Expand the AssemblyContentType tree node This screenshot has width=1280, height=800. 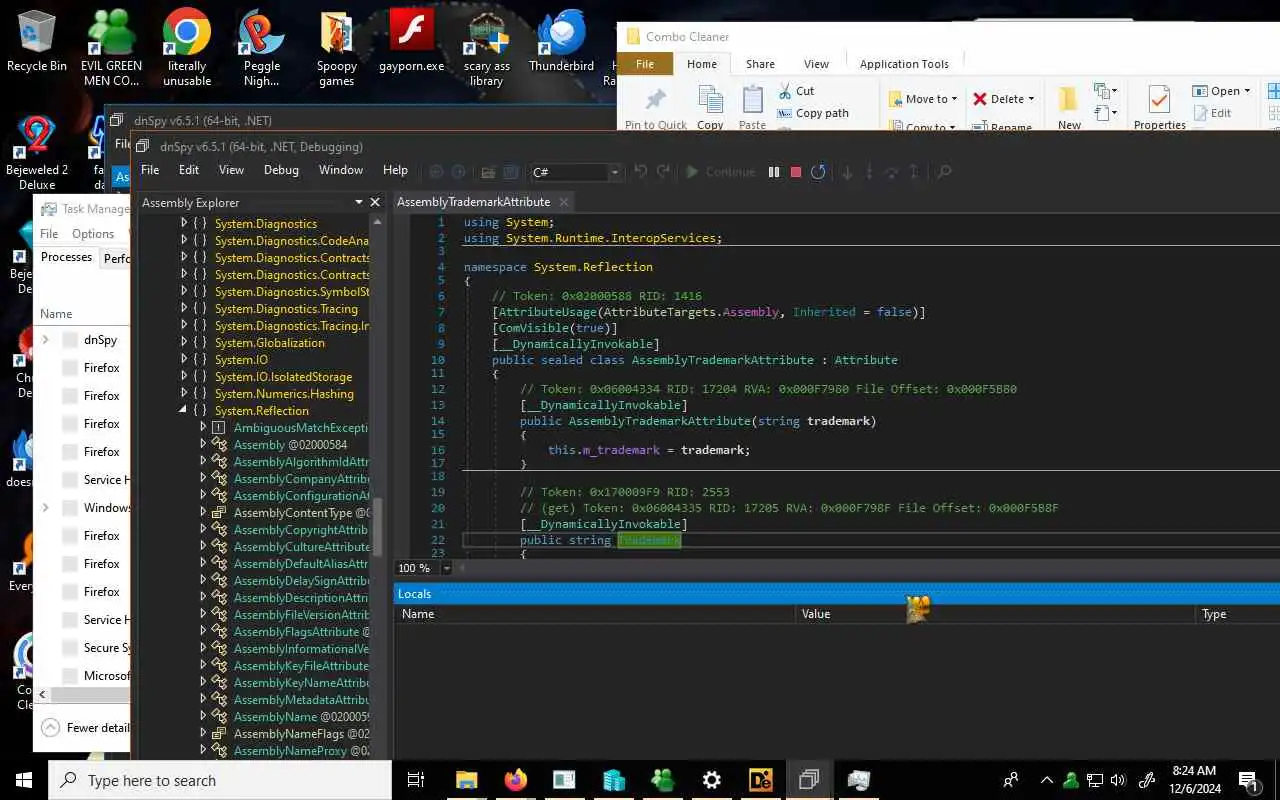tap(203, 512)
